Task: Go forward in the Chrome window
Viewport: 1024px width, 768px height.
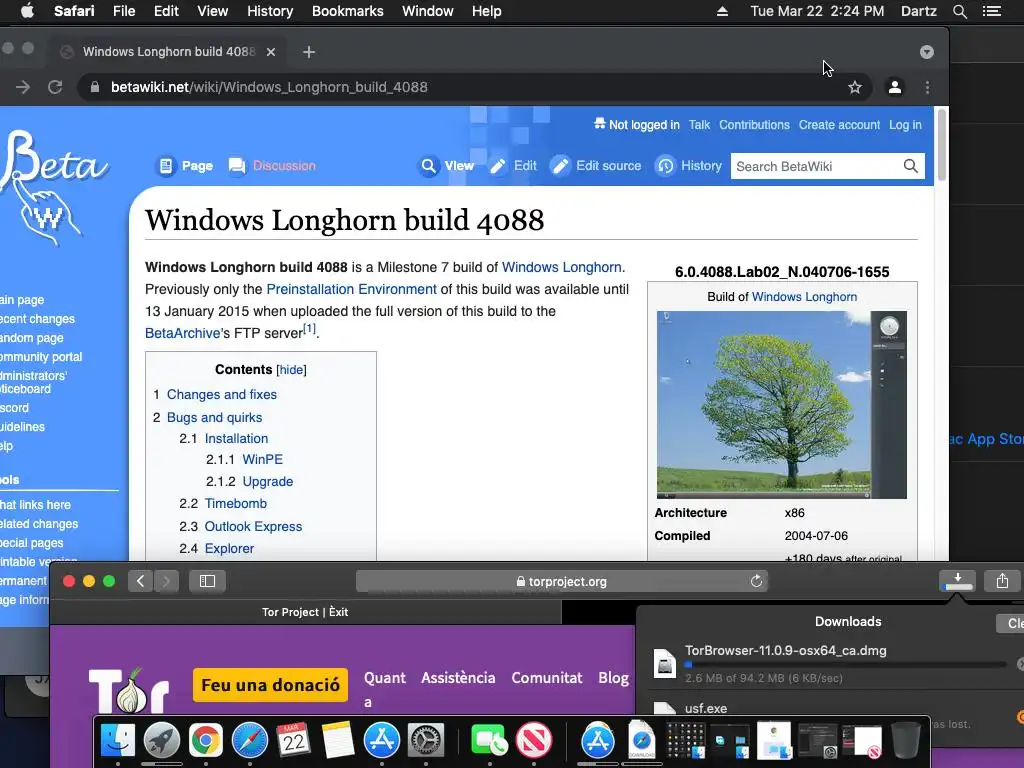Action: [23, 87]
